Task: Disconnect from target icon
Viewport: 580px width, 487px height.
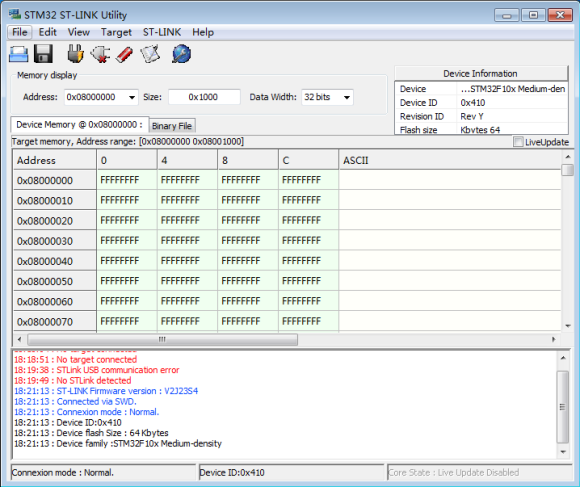Action: (100, 54)
